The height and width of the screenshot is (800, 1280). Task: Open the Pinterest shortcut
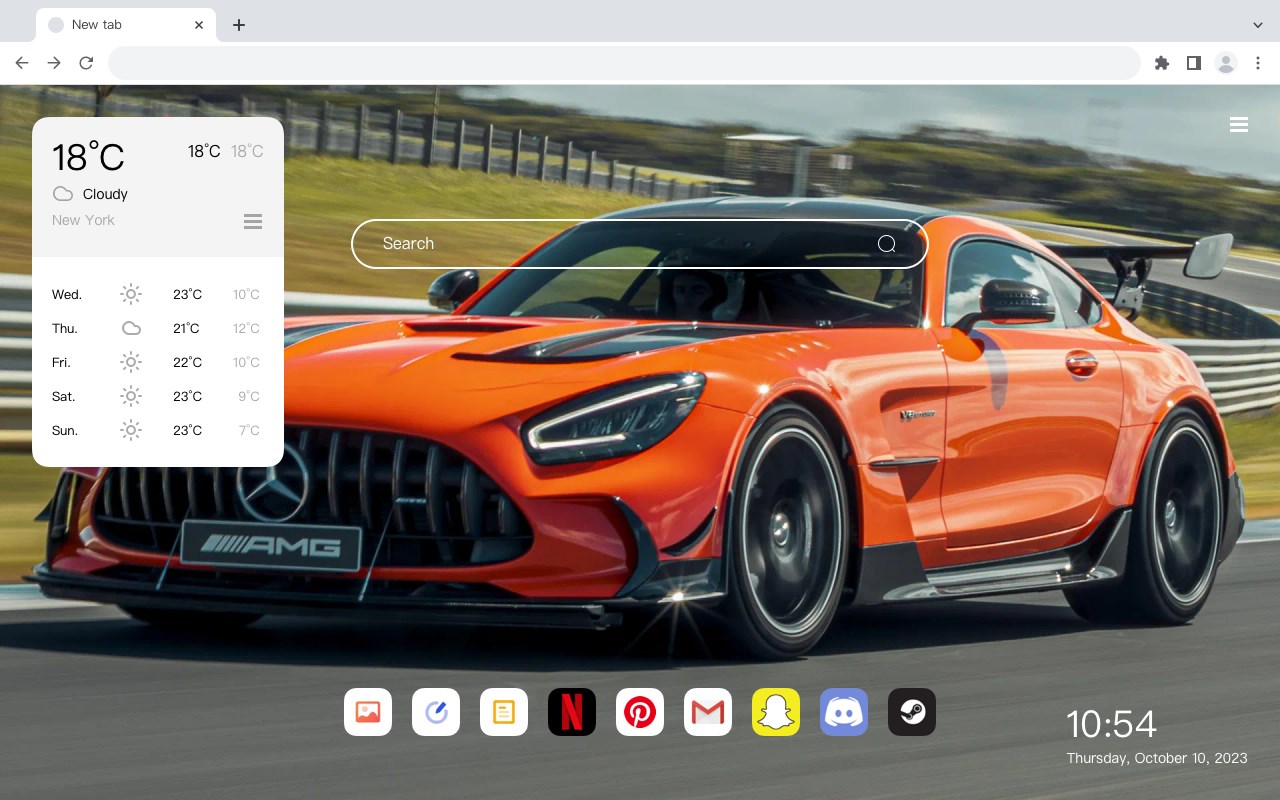coord(640,712)
